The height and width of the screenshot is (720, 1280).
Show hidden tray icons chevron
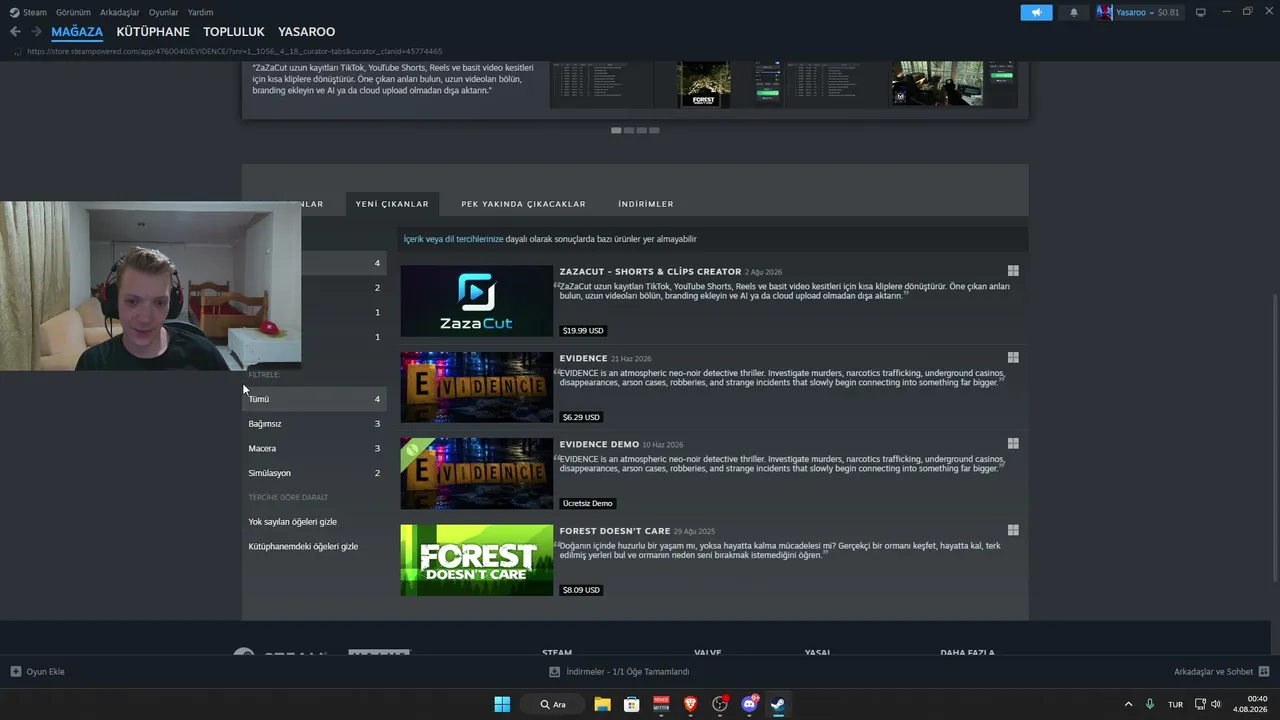point(1129,704)
